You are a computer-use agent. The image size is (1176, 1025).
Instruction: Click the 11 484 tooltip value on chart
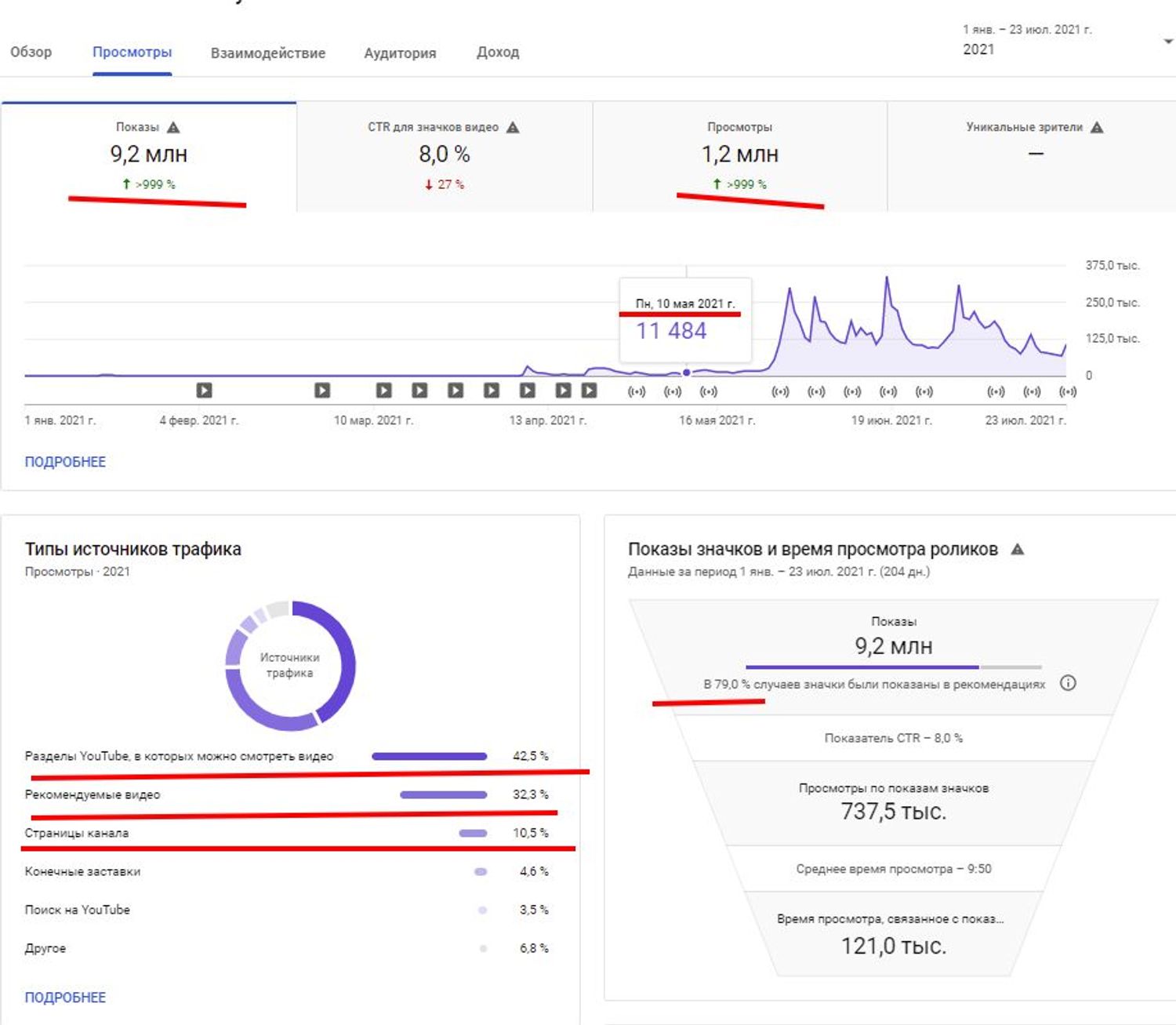tap(671, 331)
